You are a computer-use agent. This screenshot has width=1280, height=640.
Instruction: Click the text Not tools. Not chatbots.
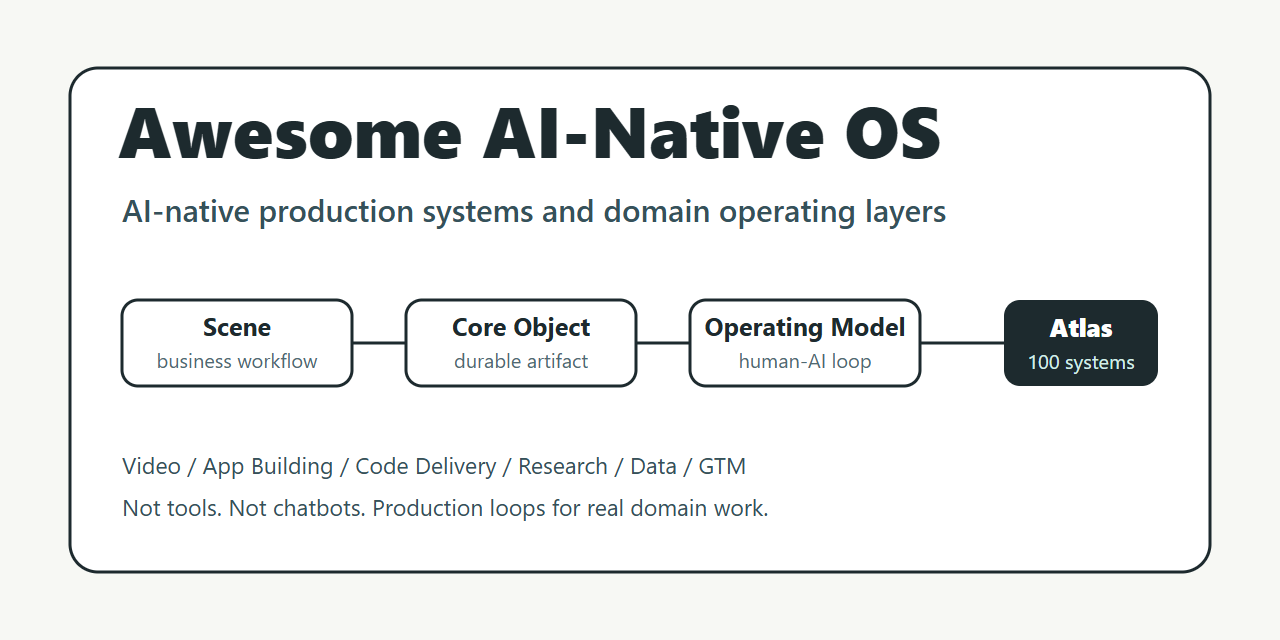click(244, 508)
